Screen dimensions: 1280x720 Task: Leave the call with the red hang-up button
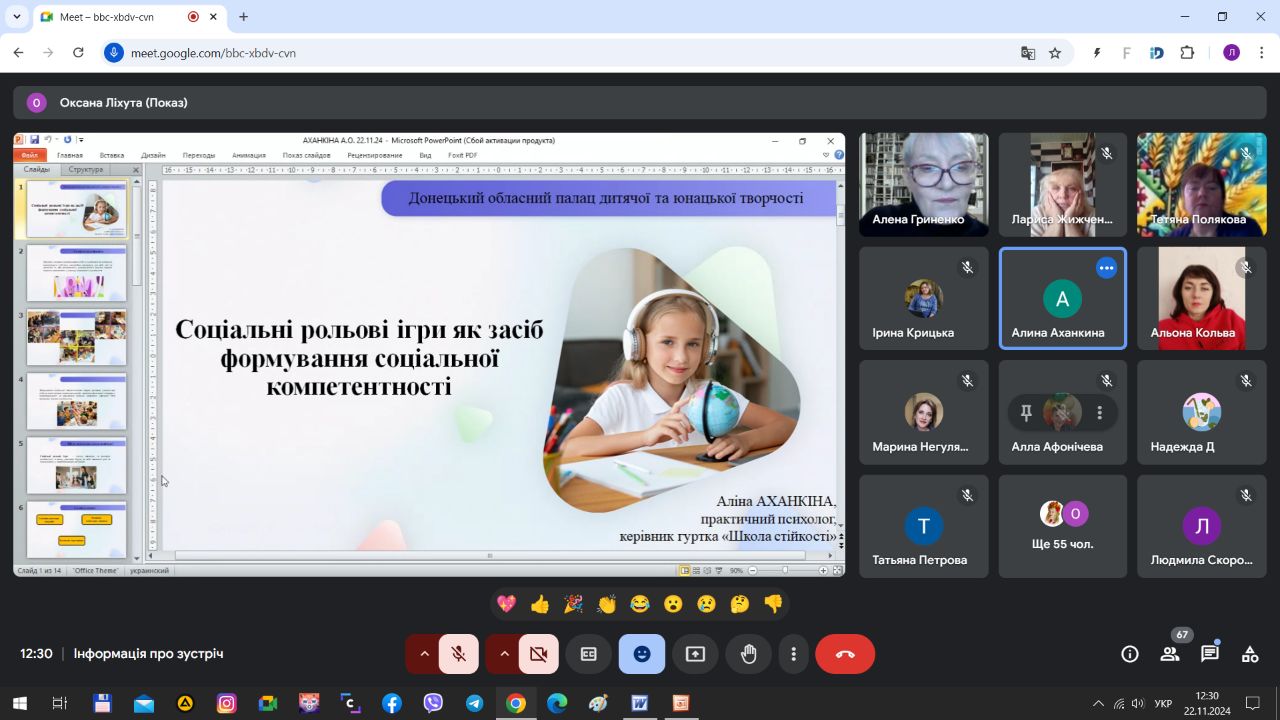click(x=845, y=654)
